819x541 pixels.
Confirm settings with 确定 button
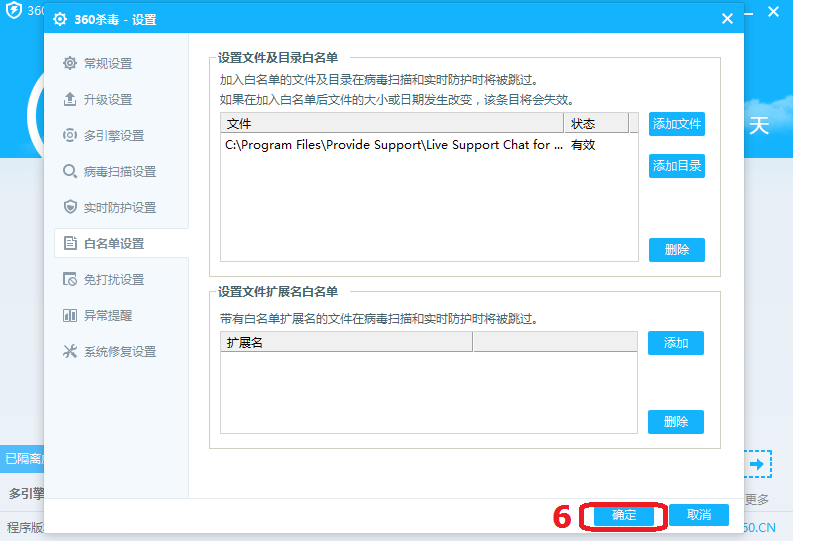624,515
